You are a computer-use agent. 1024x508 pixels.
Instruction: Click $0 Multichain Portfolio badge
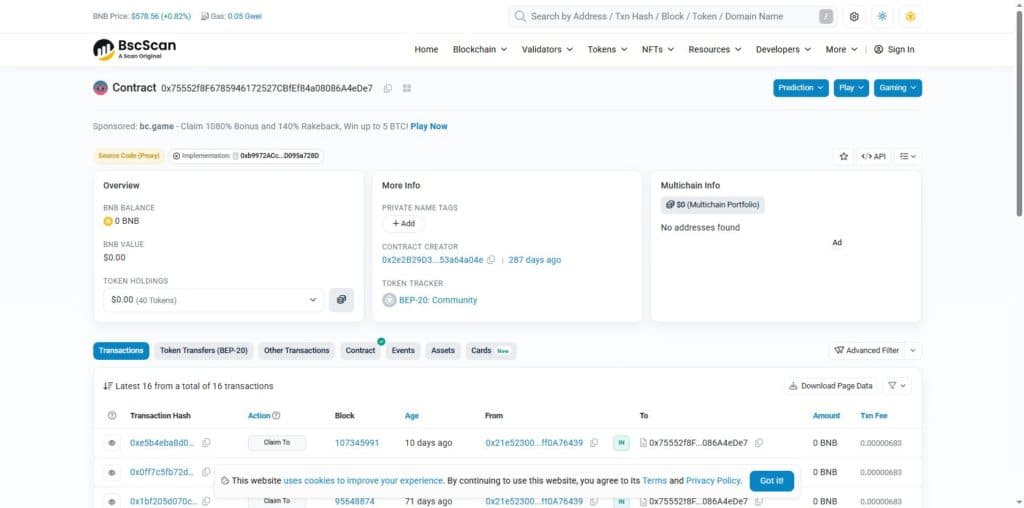coord(712,205)
